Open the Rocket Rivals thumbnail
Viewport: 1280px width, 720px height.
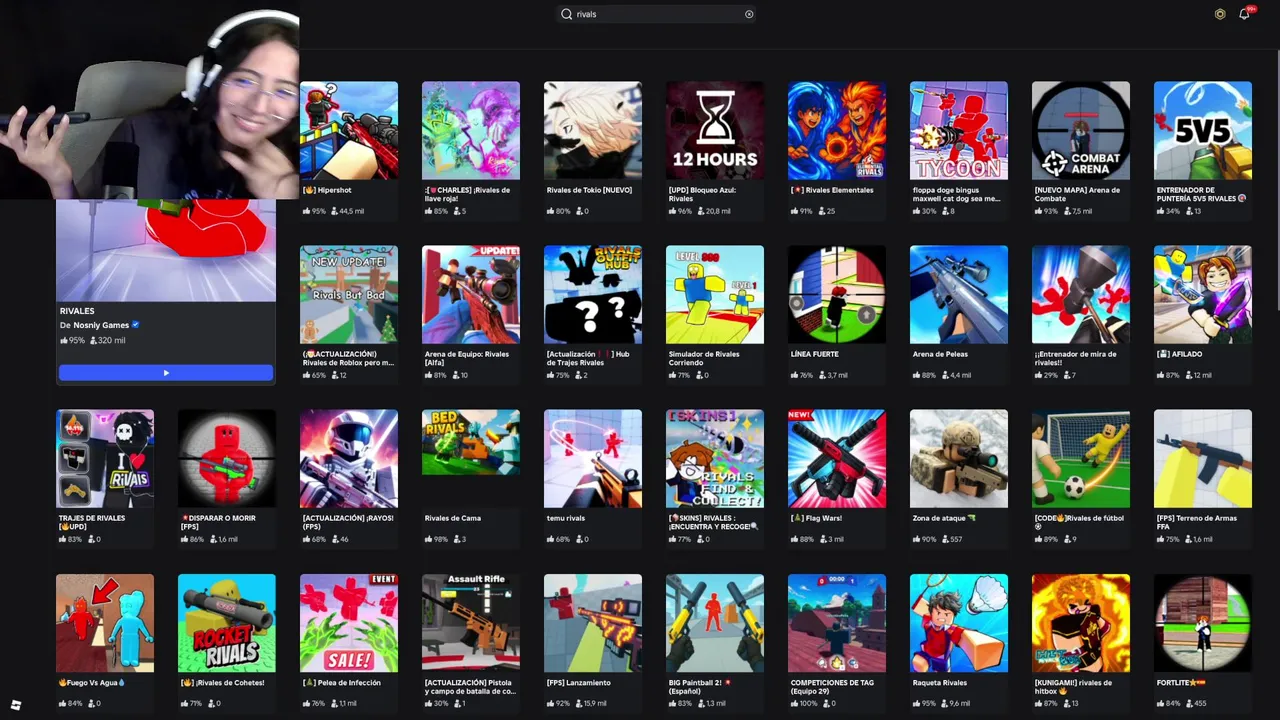[x=227, y=623]
